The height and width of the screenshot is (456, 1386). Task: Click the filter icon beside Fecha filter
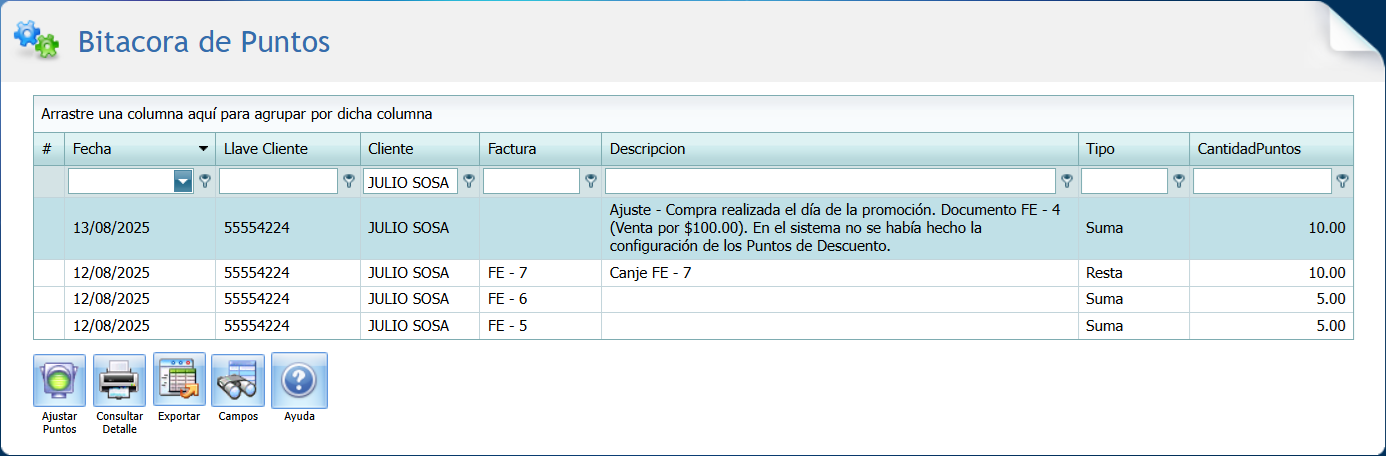coord(205,181)
